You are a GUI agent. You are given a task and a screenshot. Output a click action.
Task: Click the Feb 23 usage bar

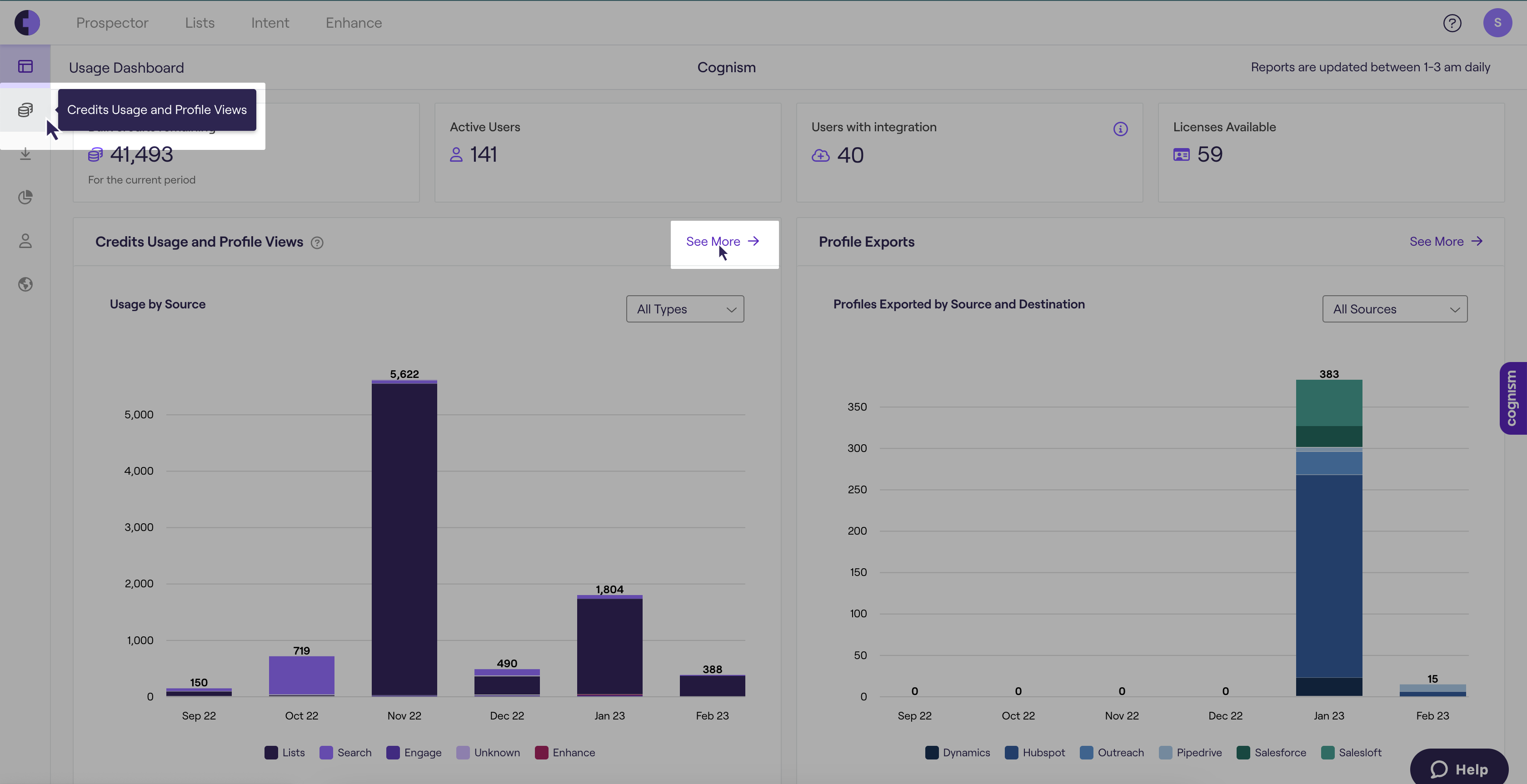click(712, 685)
